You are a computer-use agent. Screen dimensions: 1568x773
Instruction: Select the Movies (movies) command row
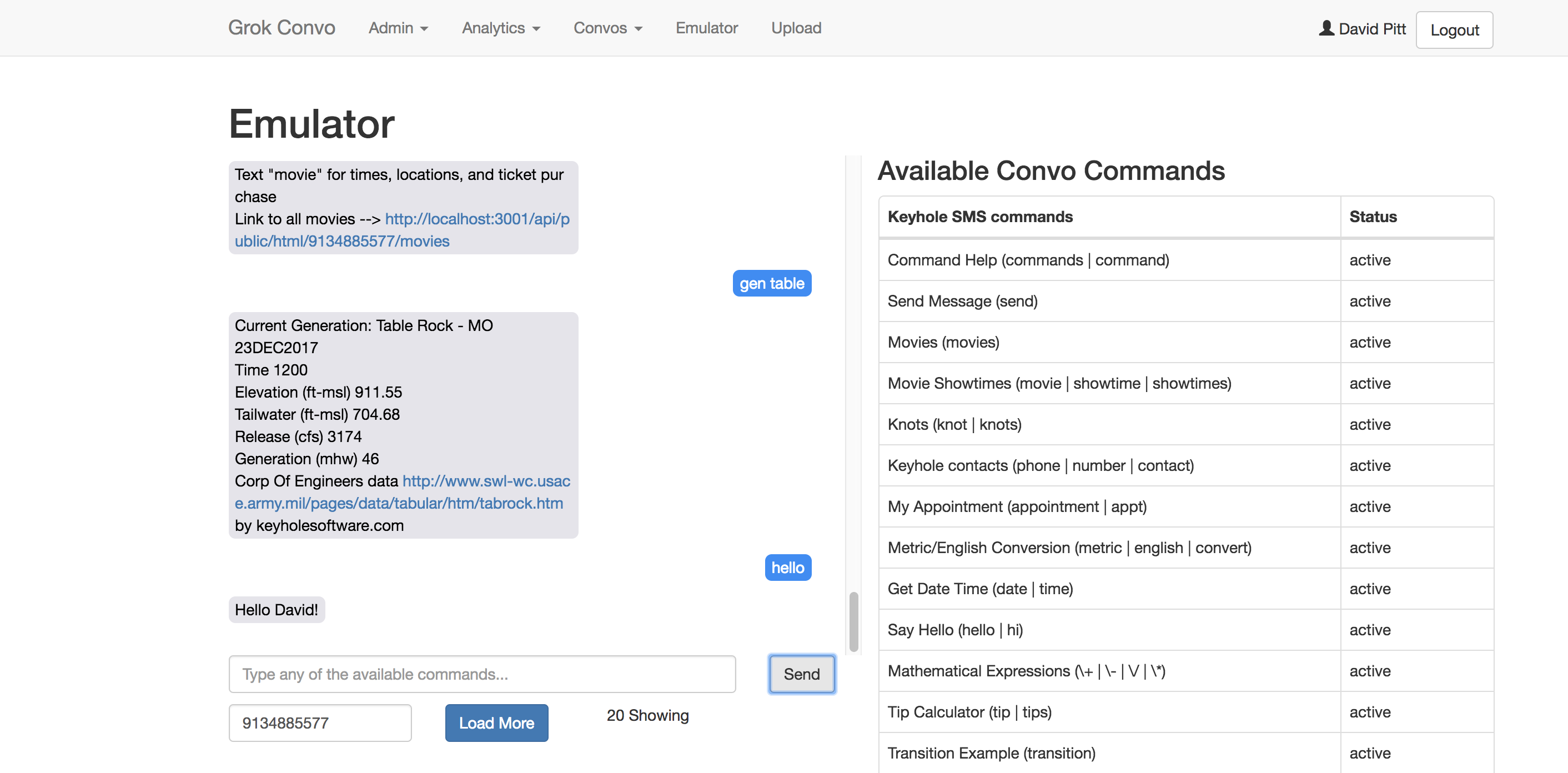click(x=1108, y=342)
